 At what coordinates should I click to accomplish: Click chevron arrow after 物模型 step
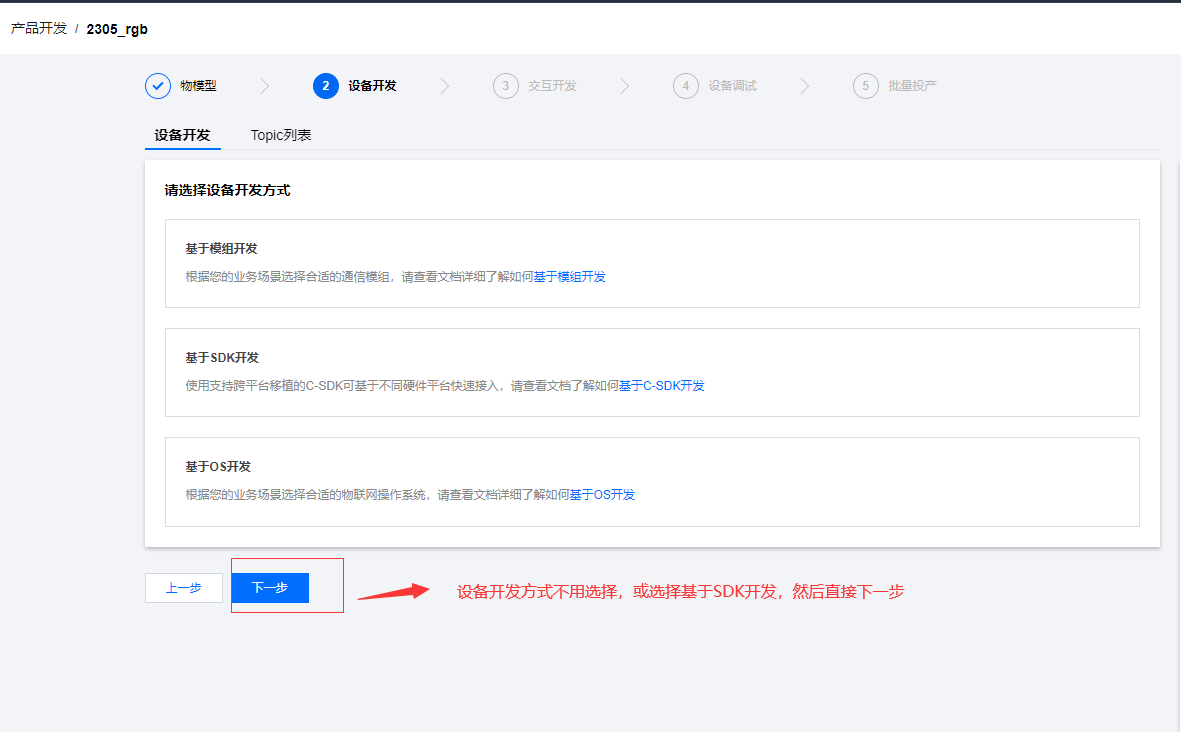[x=264, y=86]
